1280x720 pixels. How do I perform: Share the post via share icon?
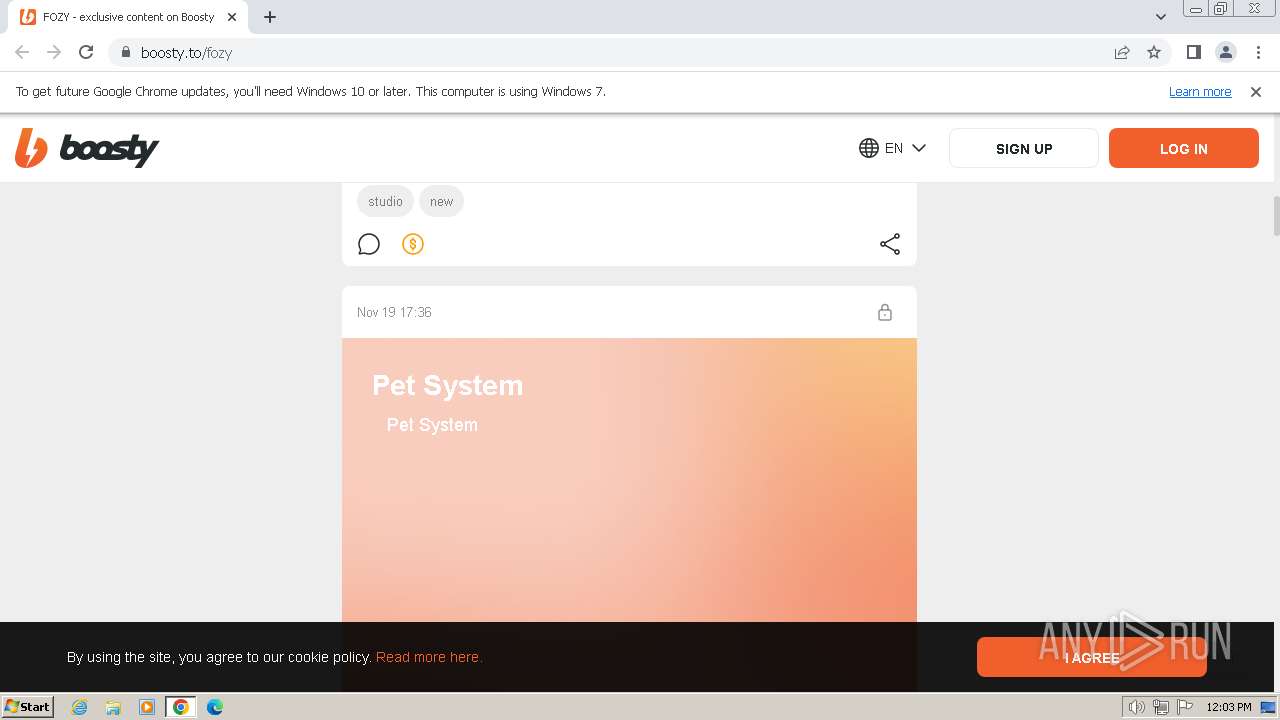[x=890, y=244]
